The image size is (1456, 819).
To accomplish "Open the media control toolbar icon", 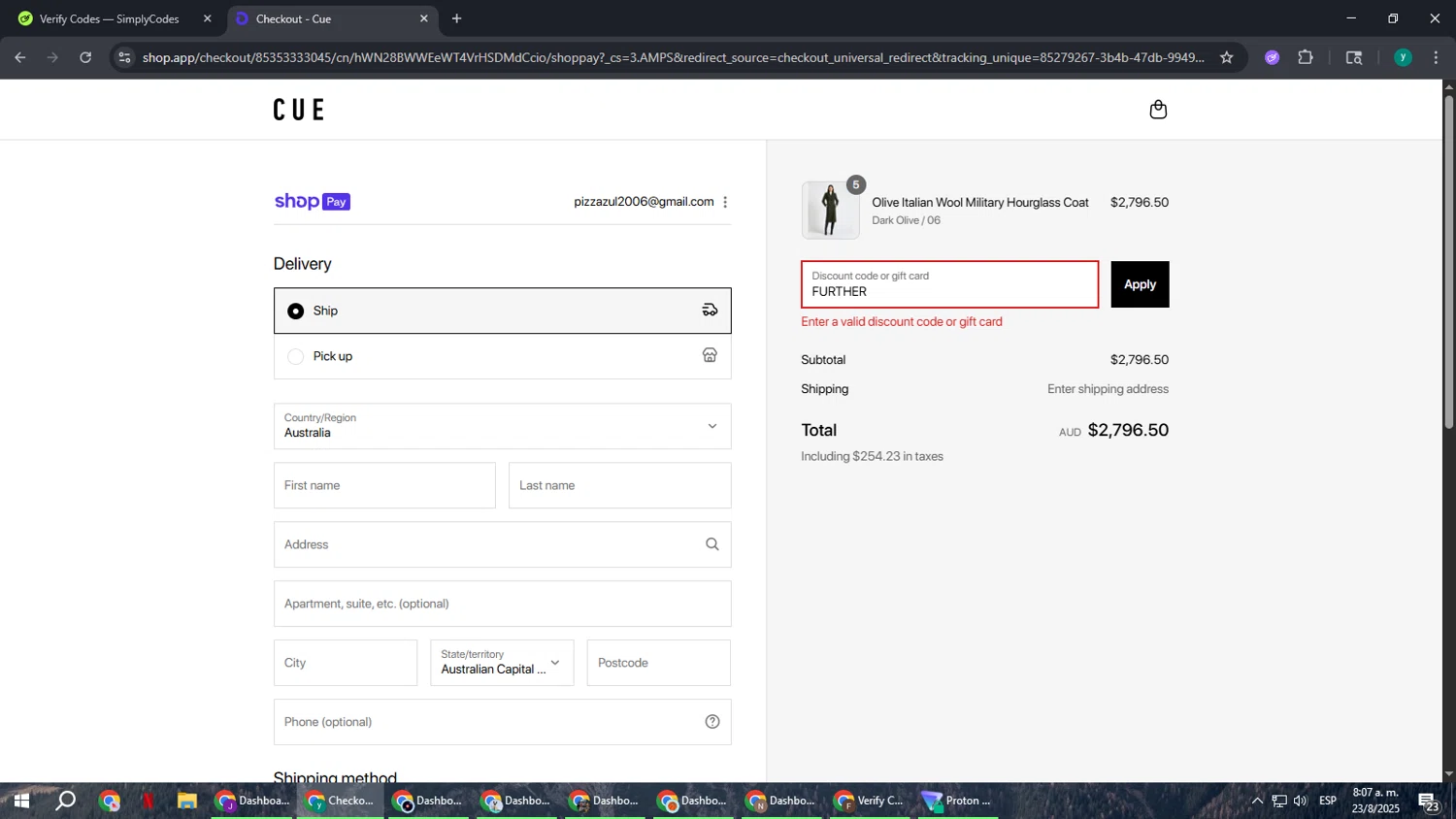I will tap(1354, 57).
